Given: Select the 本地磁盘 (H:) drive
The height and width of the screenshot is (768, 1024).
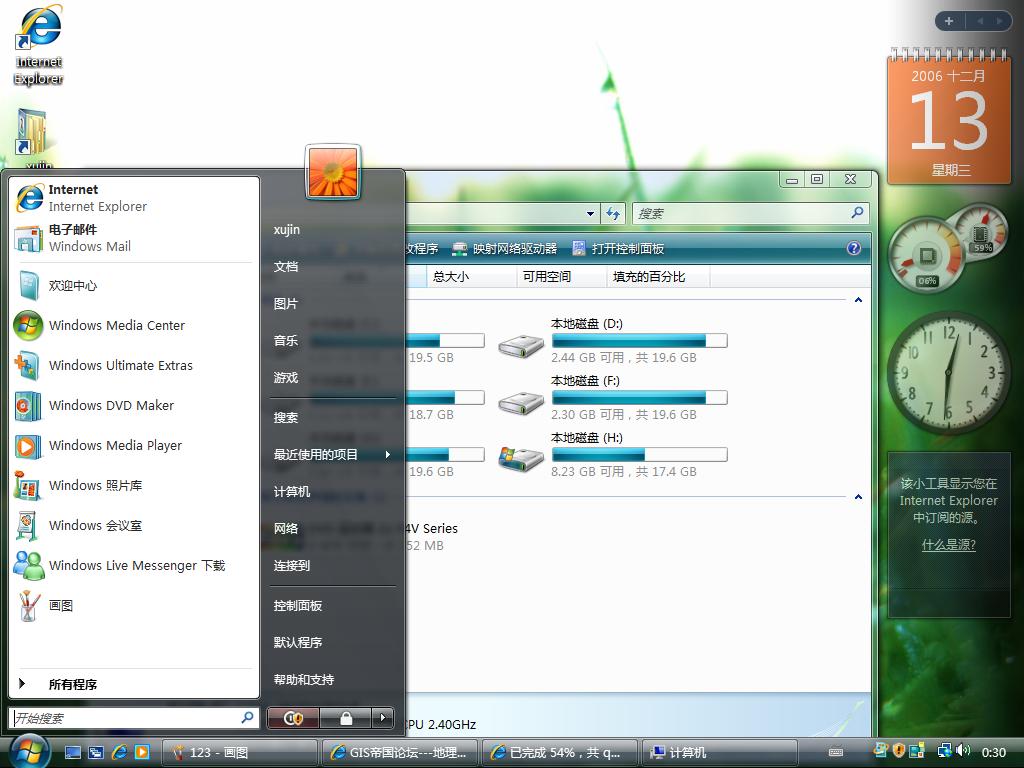Looking at the screenshot, I should [x=613, y=455].
